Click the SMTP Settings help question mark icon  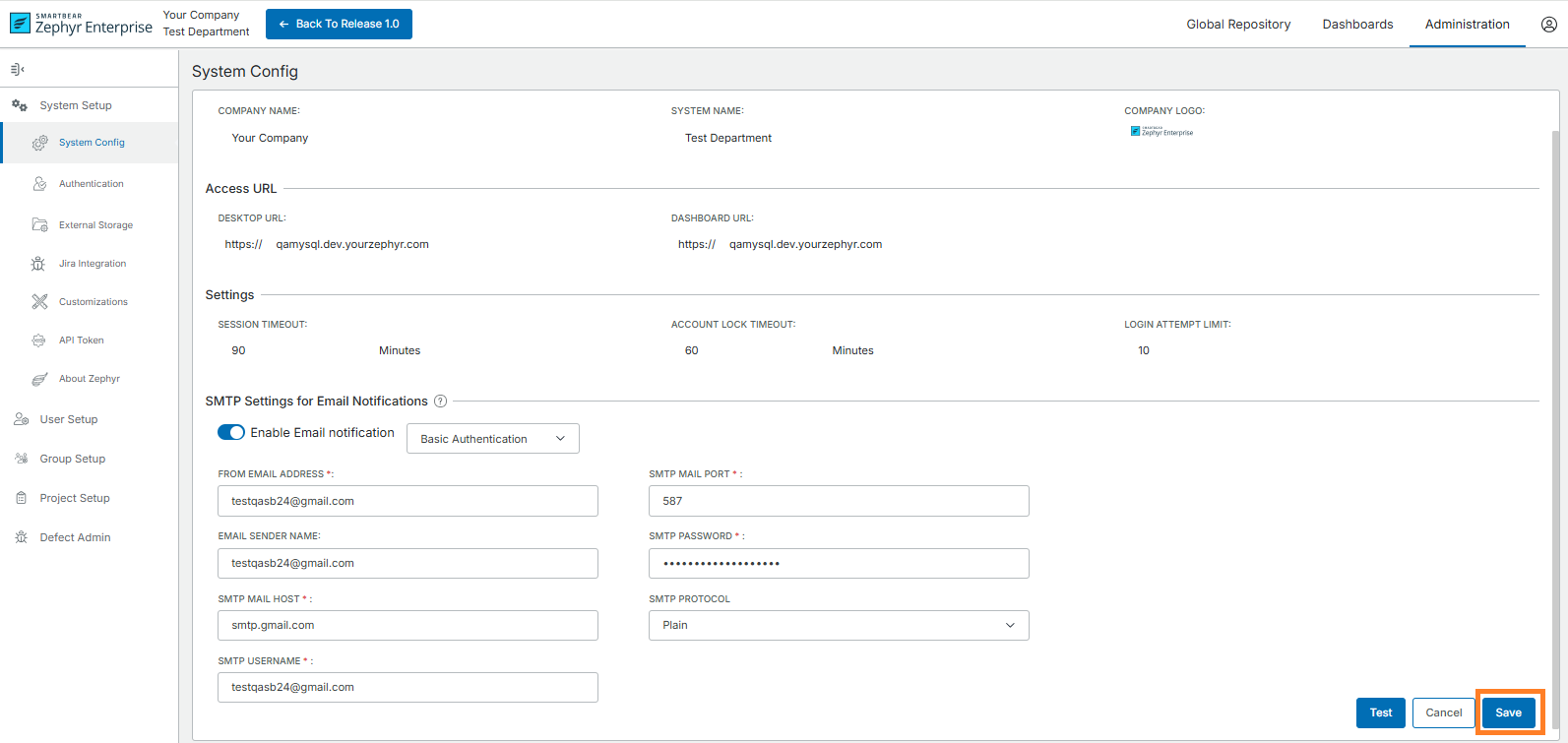pos(440,402)
